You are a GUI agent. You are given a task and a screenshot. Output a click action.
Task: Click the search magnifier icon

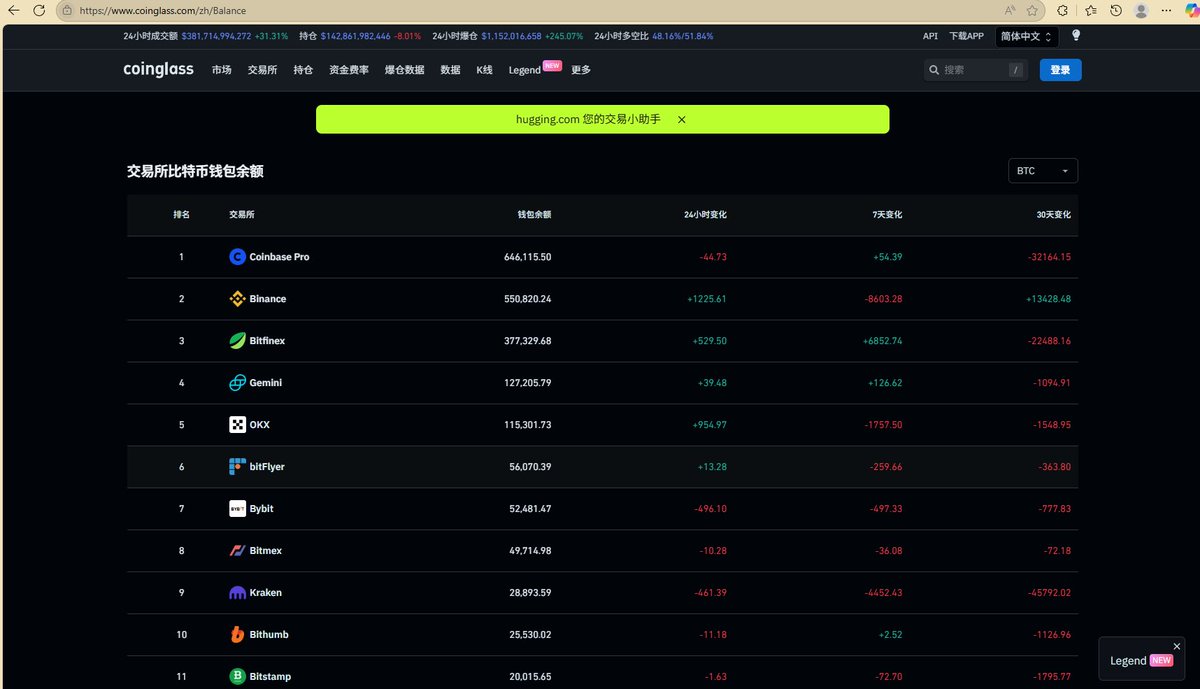click(x=934, y=70)
